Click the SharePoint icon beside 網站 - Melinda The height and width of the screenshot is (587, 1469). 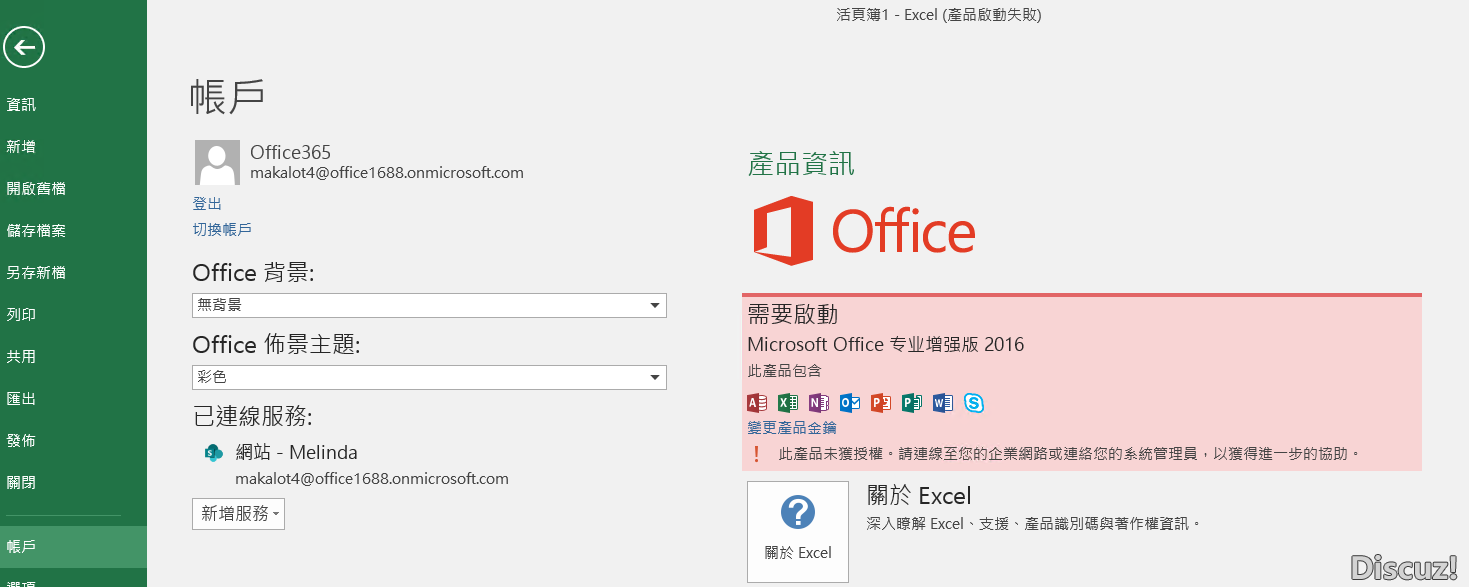[x=213, y=452]
